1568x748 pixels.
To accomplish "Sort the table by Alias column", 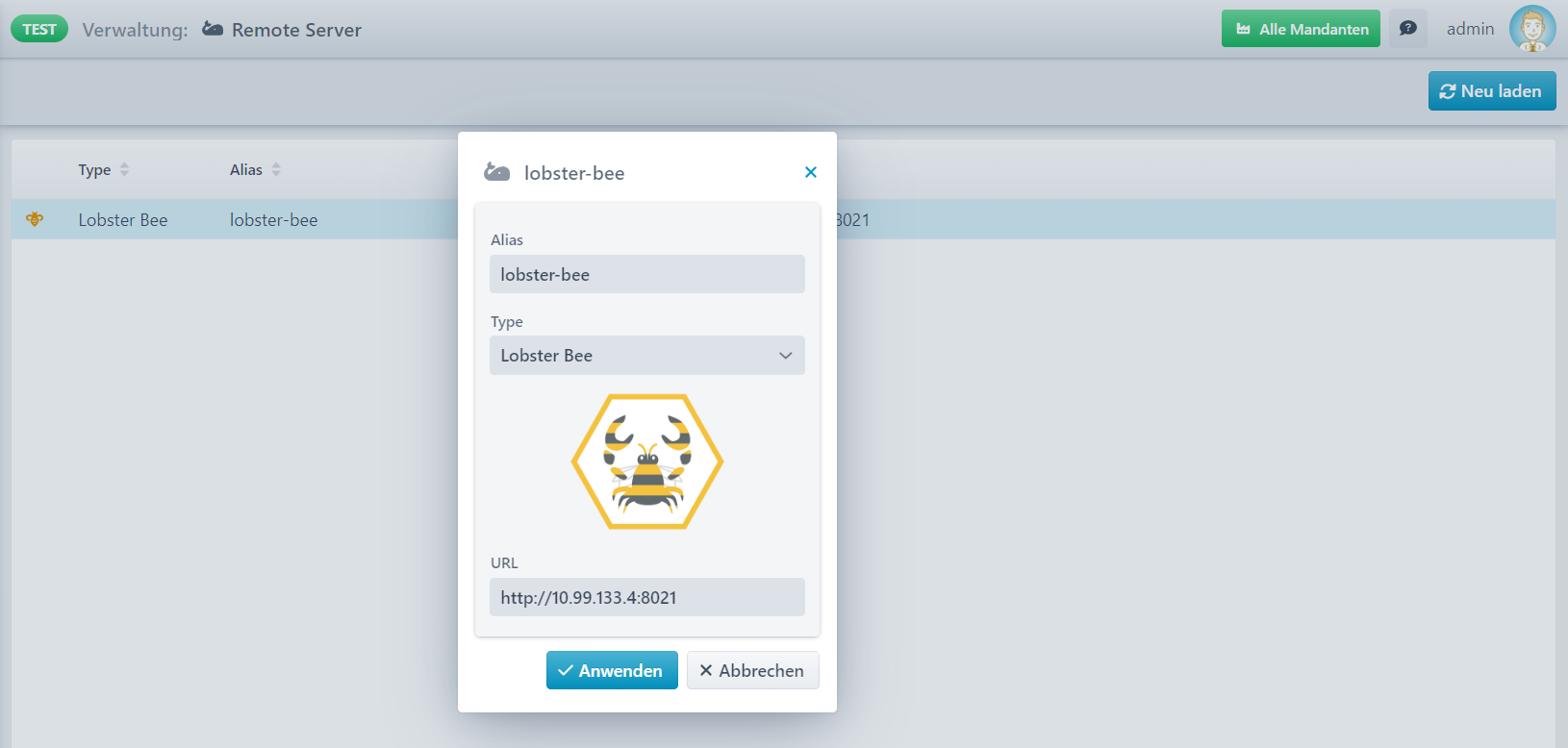I will tap(256, 170).
